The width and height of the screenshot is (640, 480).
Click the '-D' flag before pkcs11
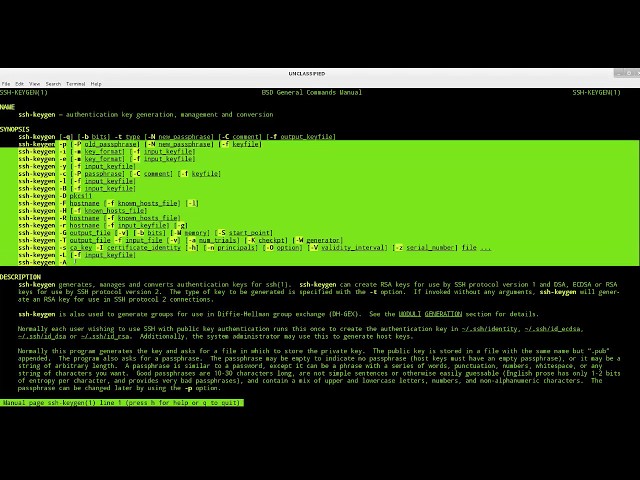[x=62, y=196]
